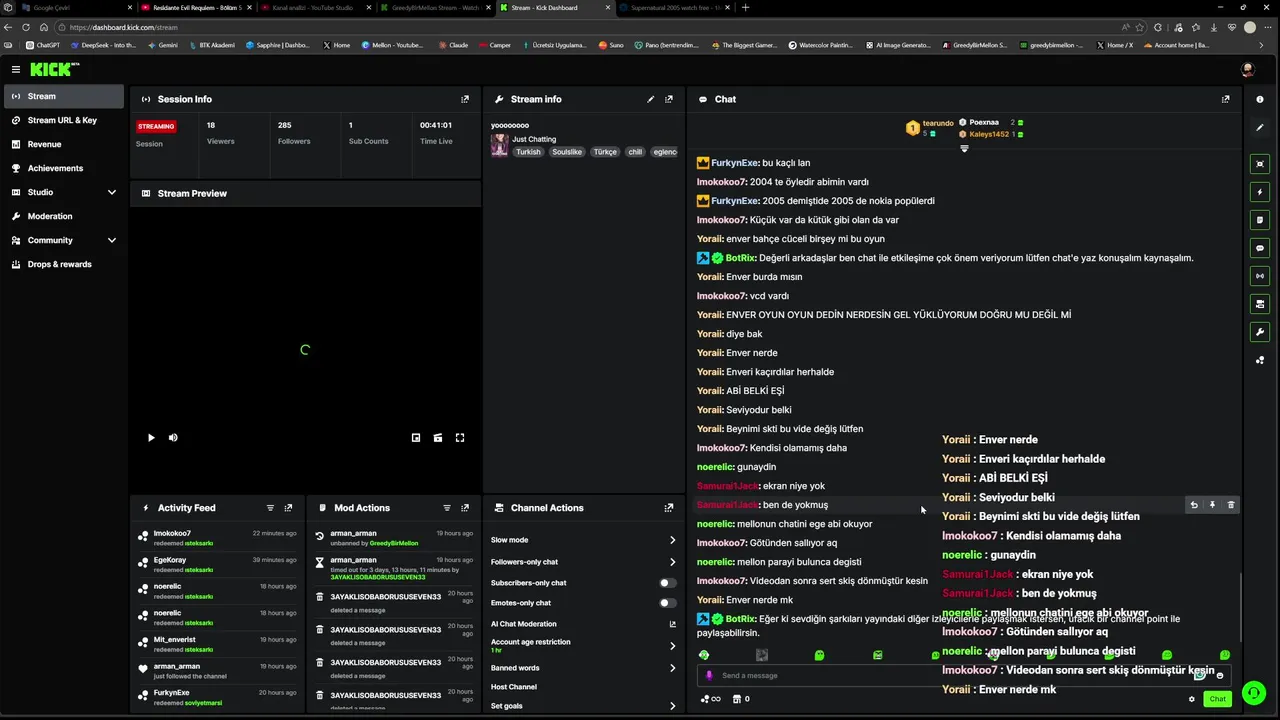Expand the Studio sidebar section
The image size is (1280, 720).
(111, 192)
